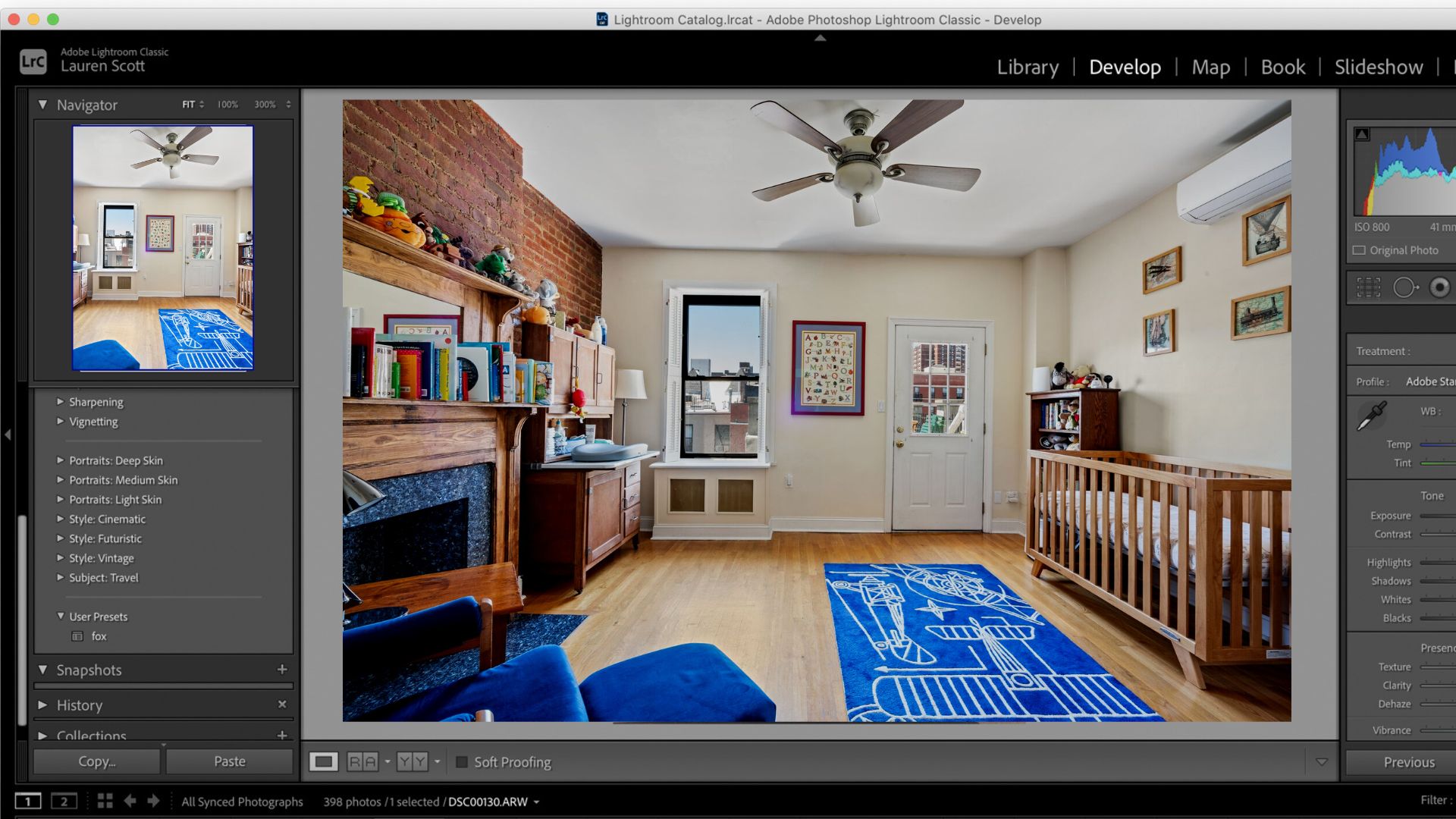Add a new snapshot with plus

[x=282, y=670]
